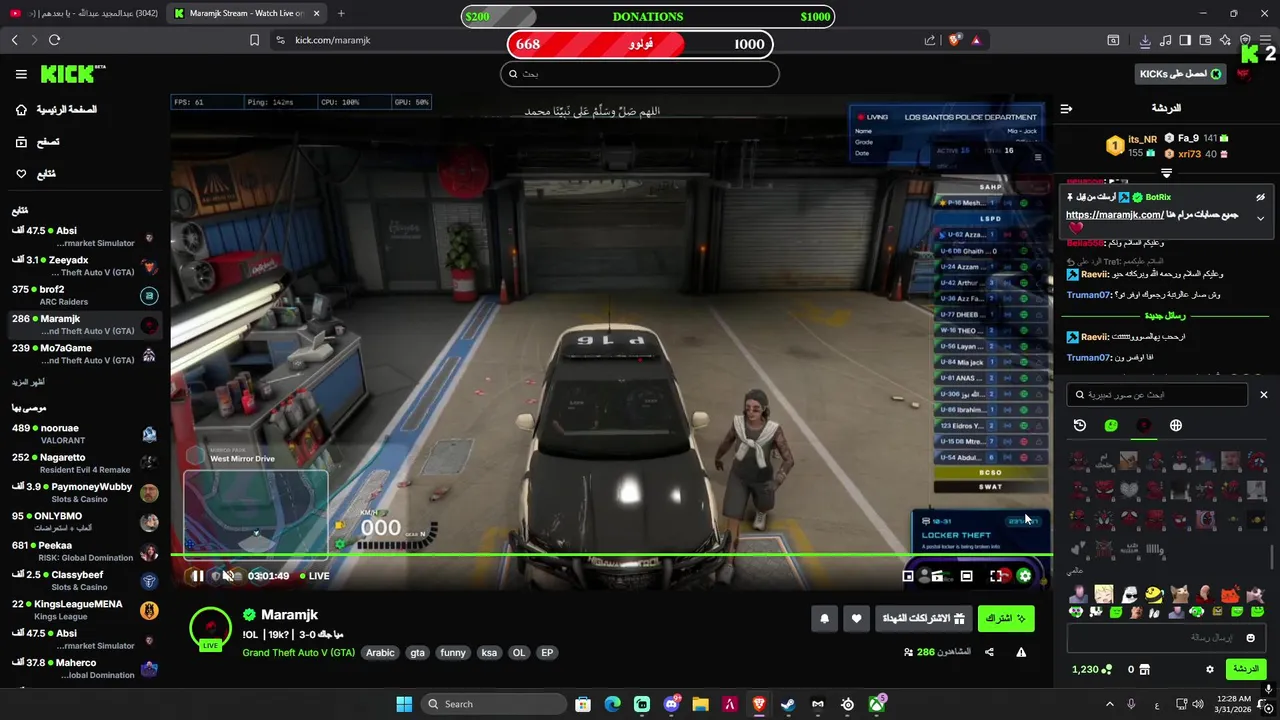Follow Maramjk with the heart button

coord(856,619)
